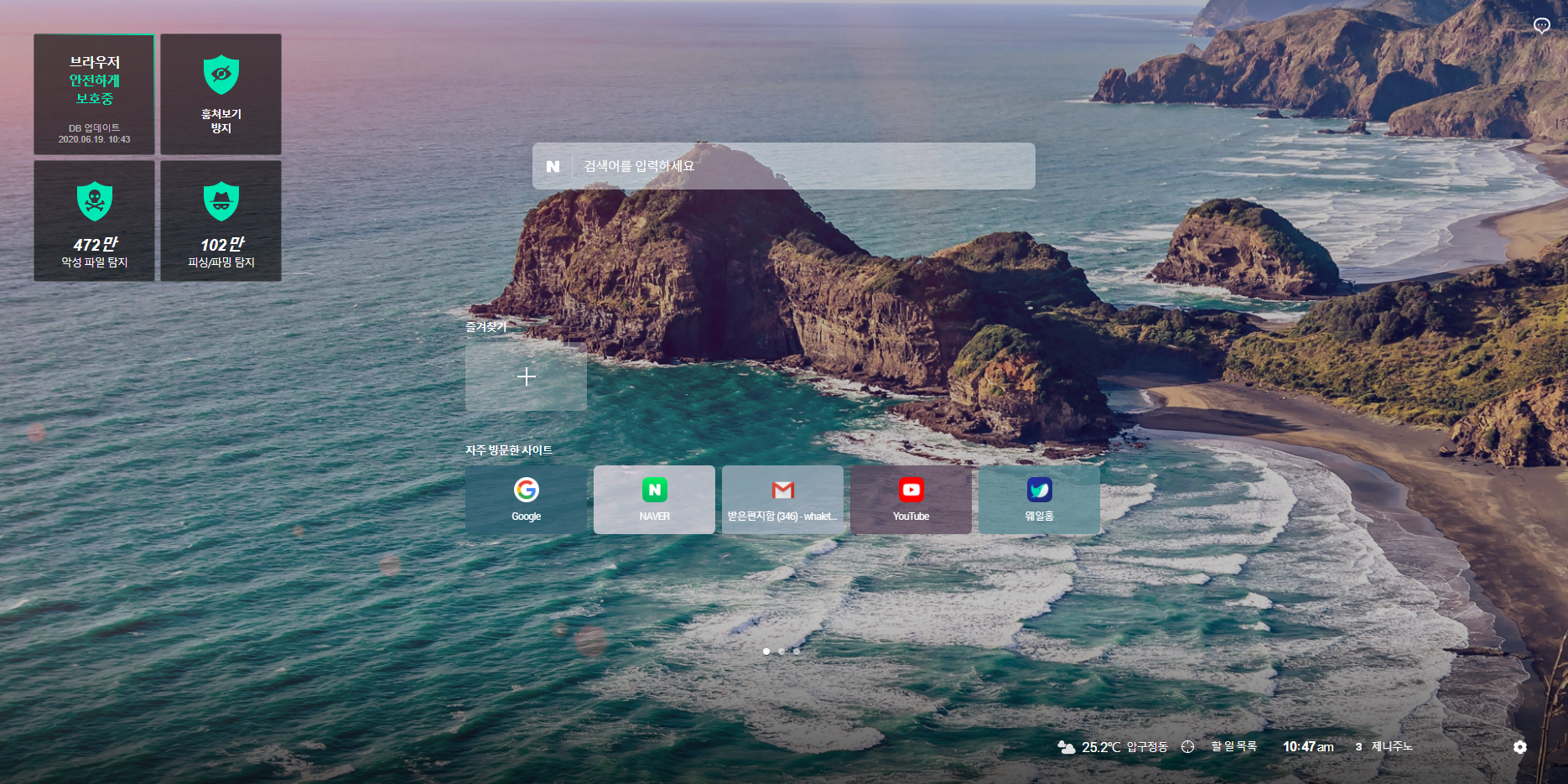The image size is (1568, 784).
Task: Click the search input field
Action: tap(802, 166)
